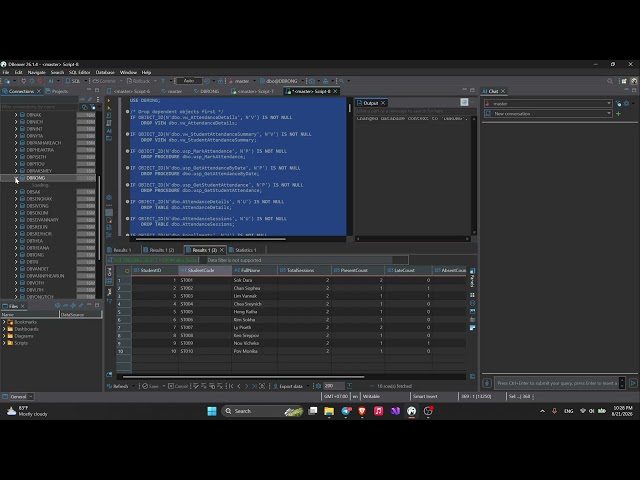Click the FullName column header
The image size is (640, 480).
pyautogui.click(x=254, y=270)
